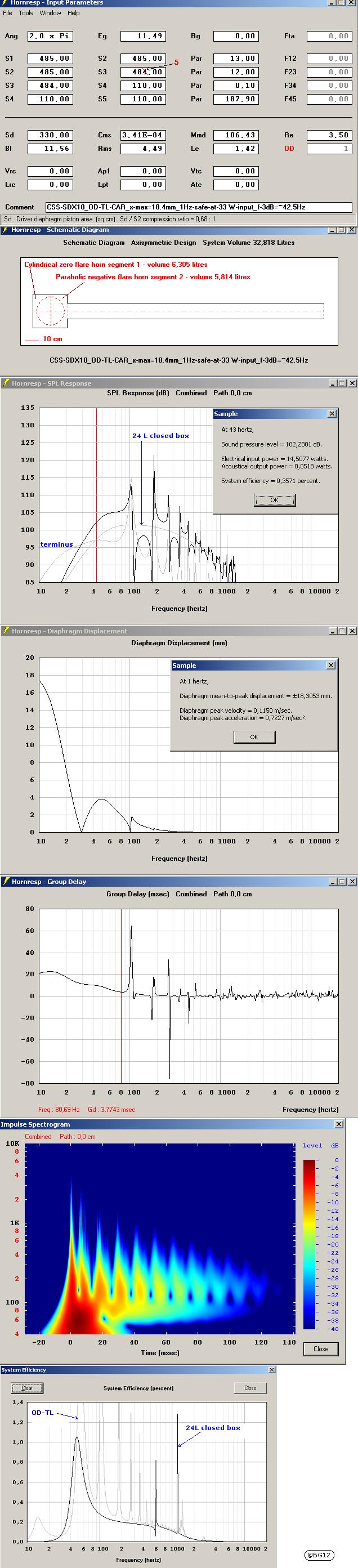Click the Ang field showing 2,0 x Pi

pyautogui.click(x=50, y=36)
